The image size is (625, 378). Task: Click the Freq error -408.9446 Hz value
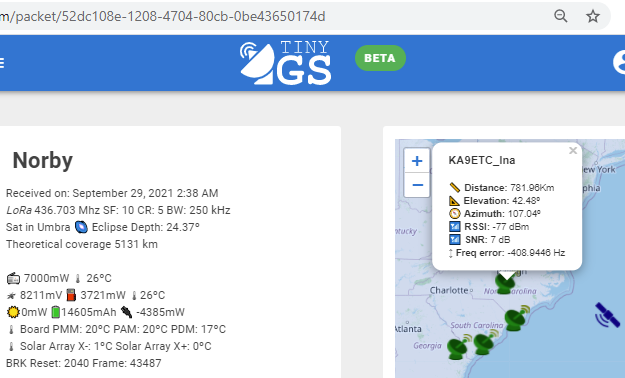[x=536, y=253]
